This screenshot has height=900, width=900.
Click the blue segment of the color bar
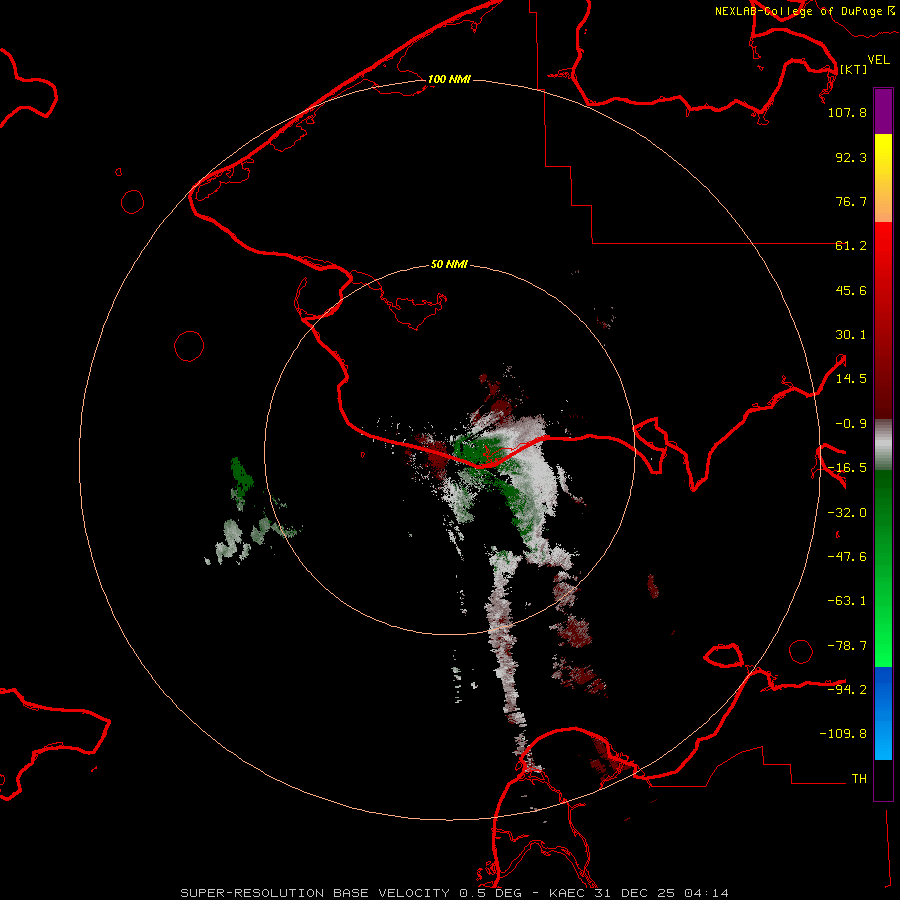(883, 713)
